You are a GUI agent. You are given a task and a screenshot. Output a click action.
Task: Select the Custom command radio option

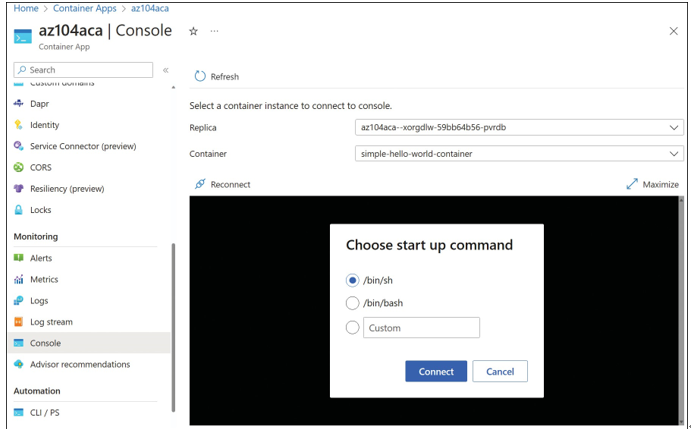coord(352,327)
